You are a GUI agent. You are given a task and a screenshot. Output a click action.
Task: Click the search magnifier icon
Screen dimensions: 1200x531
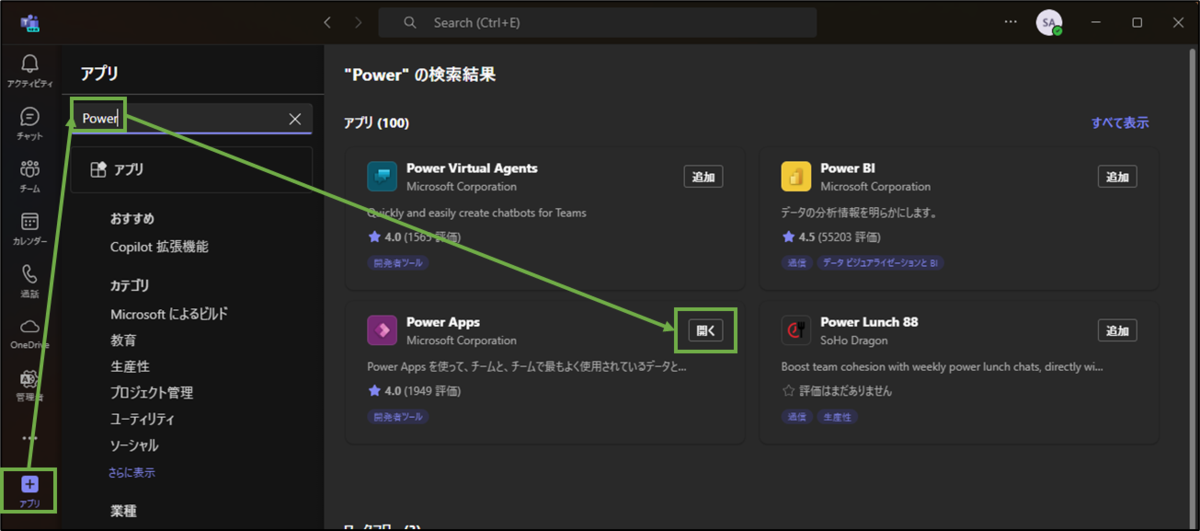coord(410,22)
